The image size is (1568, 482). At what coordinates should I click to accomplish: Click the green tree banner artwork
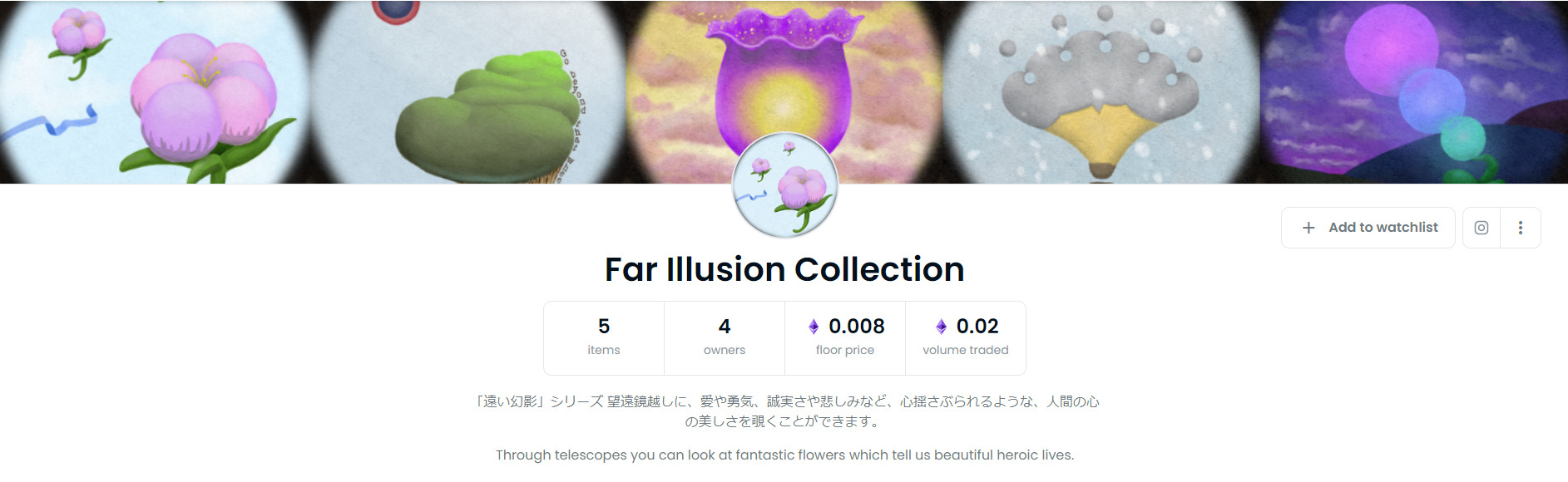[x=468, y=91]
